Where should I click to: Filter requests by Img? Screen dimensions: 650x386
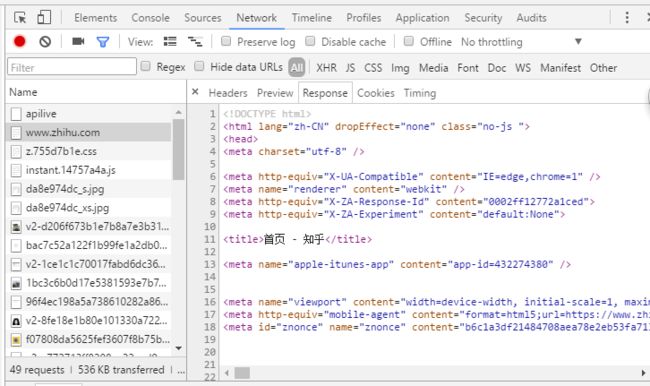(x=400, y=68)
